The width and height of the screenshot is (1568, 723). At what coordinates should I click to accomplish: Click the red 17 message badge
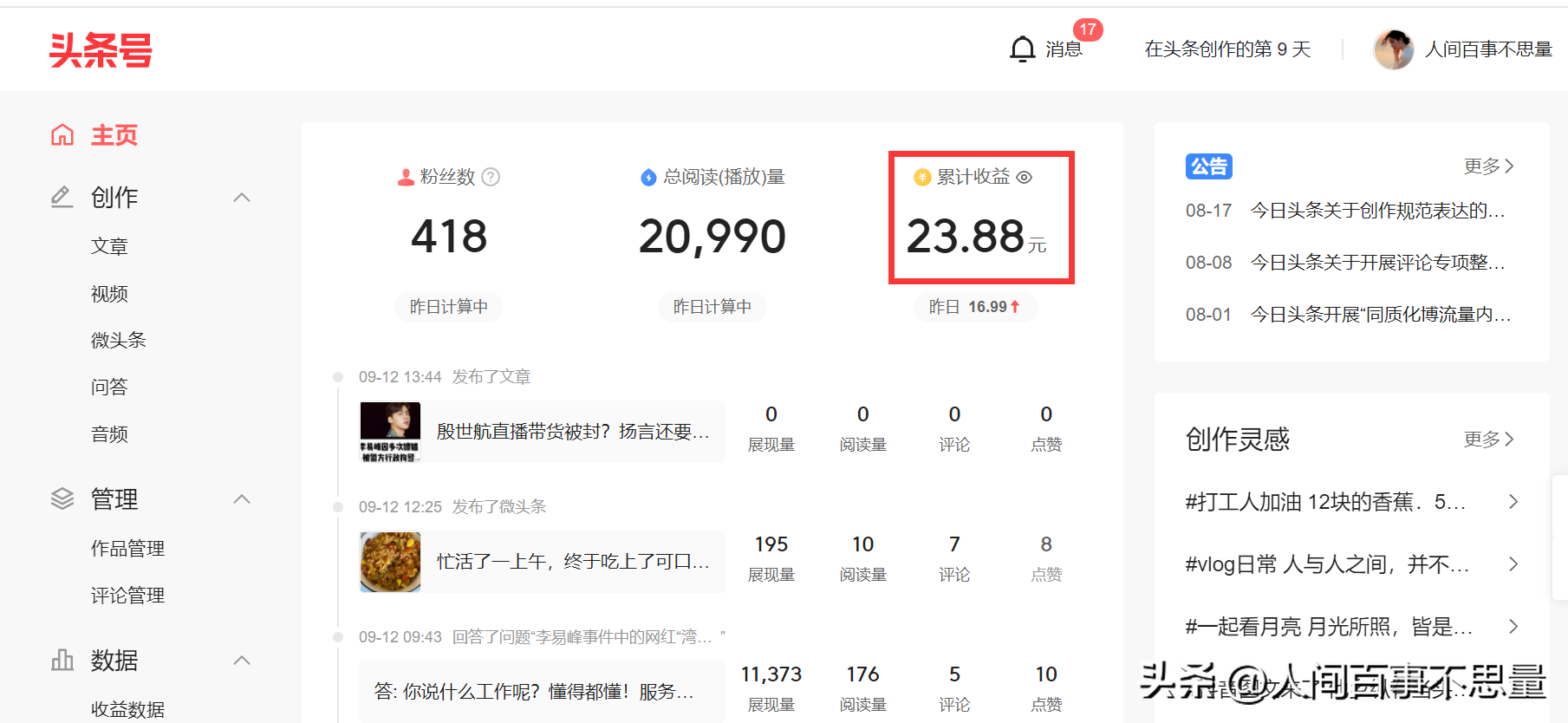tap(1088, 29)
